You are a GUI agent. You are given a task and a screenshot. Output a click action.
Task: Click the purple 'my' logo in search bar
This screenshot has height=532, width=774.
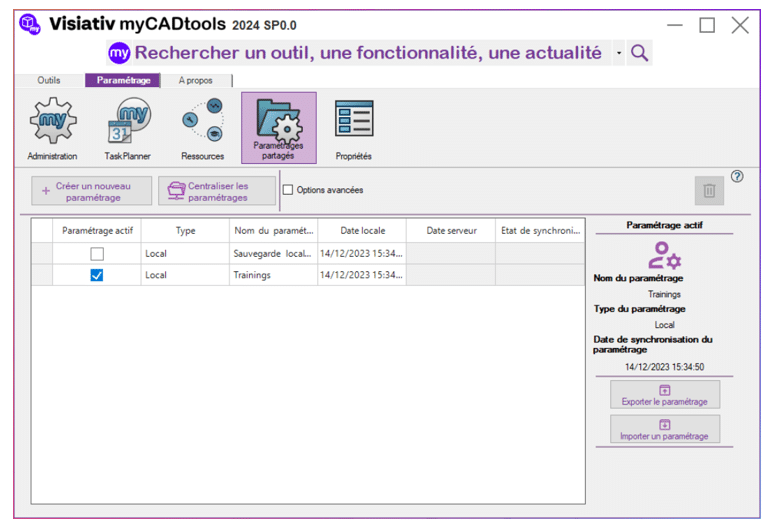click(119, 53)
